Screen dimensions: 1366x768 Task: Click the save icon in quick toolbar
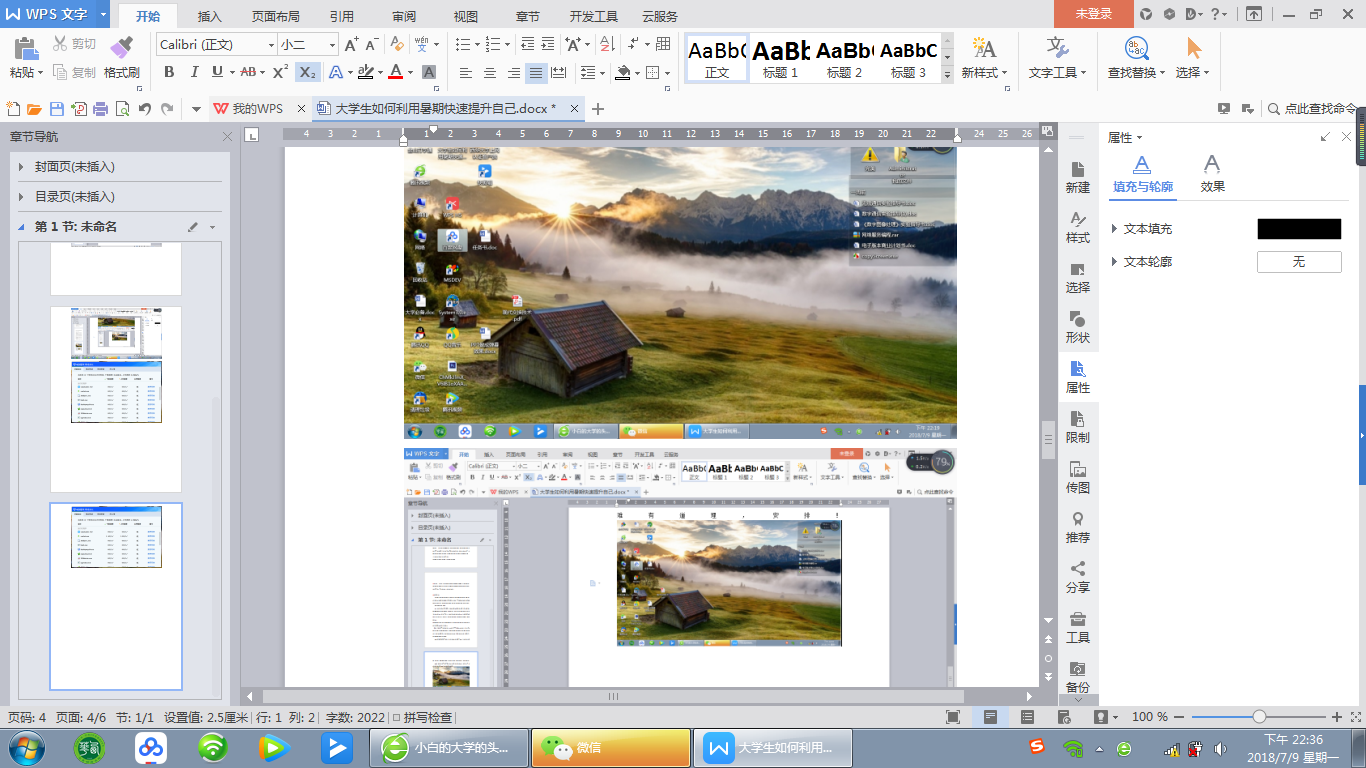[57, 109]
